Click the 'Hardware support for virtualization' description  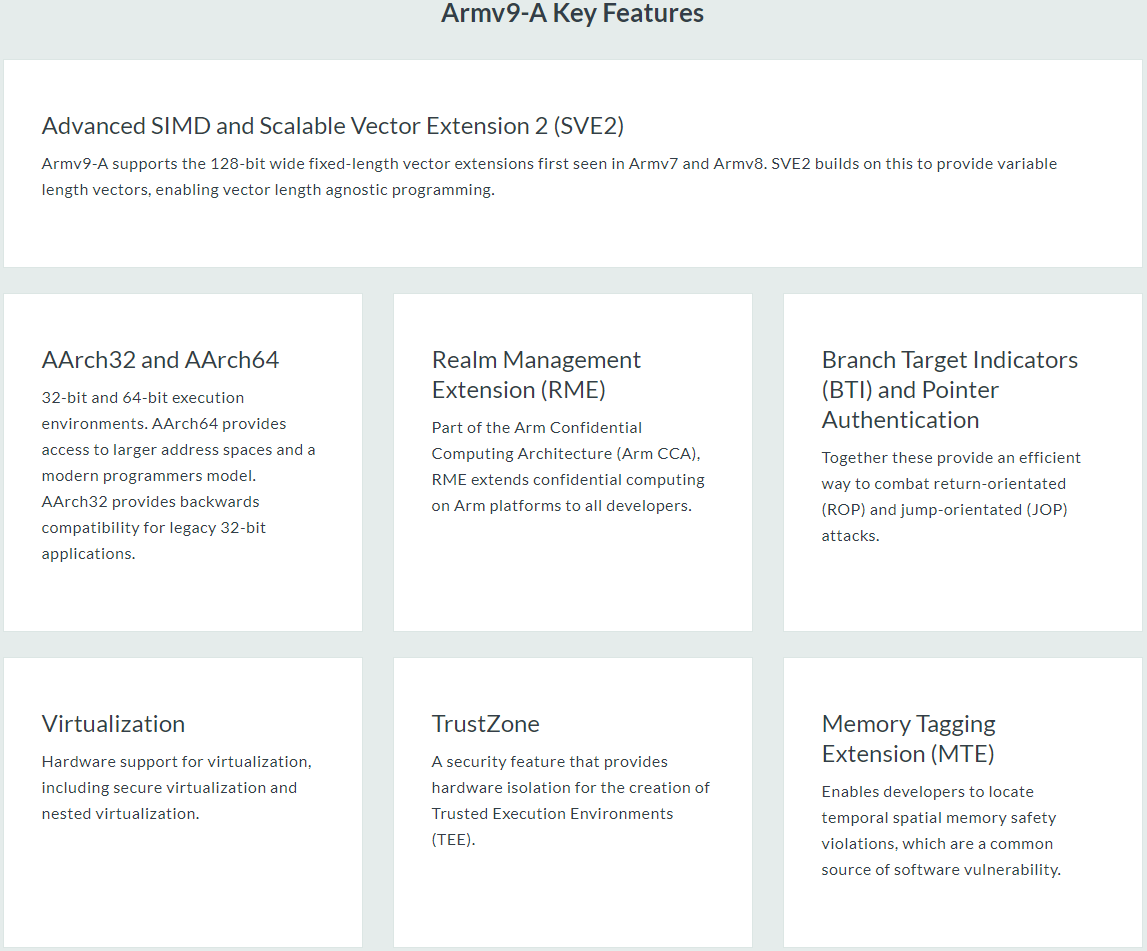pos(176,788)
